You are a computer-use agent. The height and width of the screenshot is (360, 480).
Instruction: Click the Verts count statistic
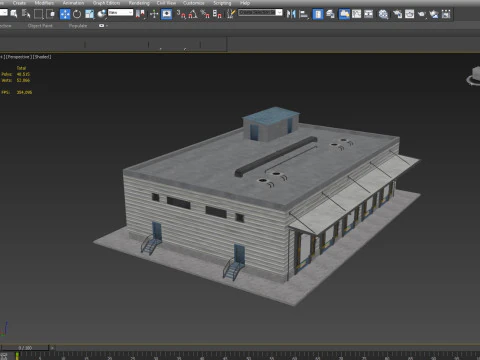pyautogui.click(x=16, y=80)
